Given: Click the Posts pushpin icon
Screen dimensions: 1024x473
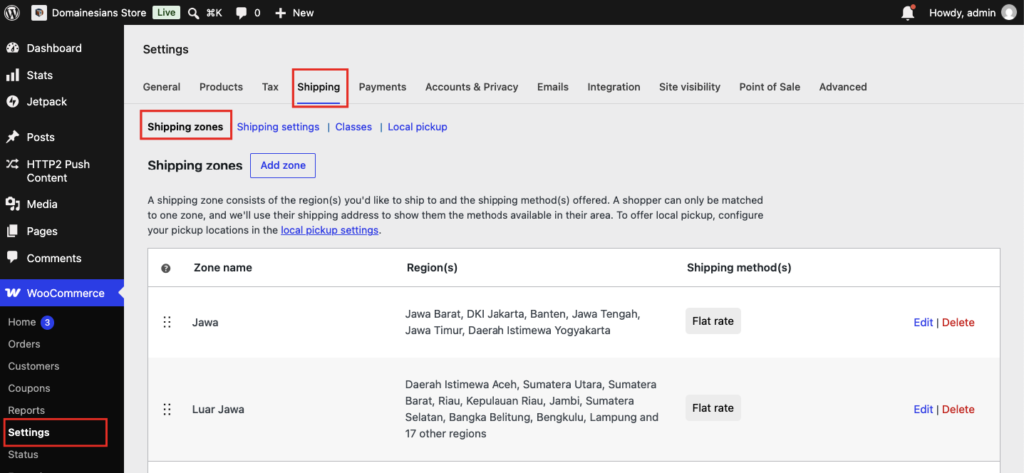Looking at the screenshot, I should (x=12, y=137).
